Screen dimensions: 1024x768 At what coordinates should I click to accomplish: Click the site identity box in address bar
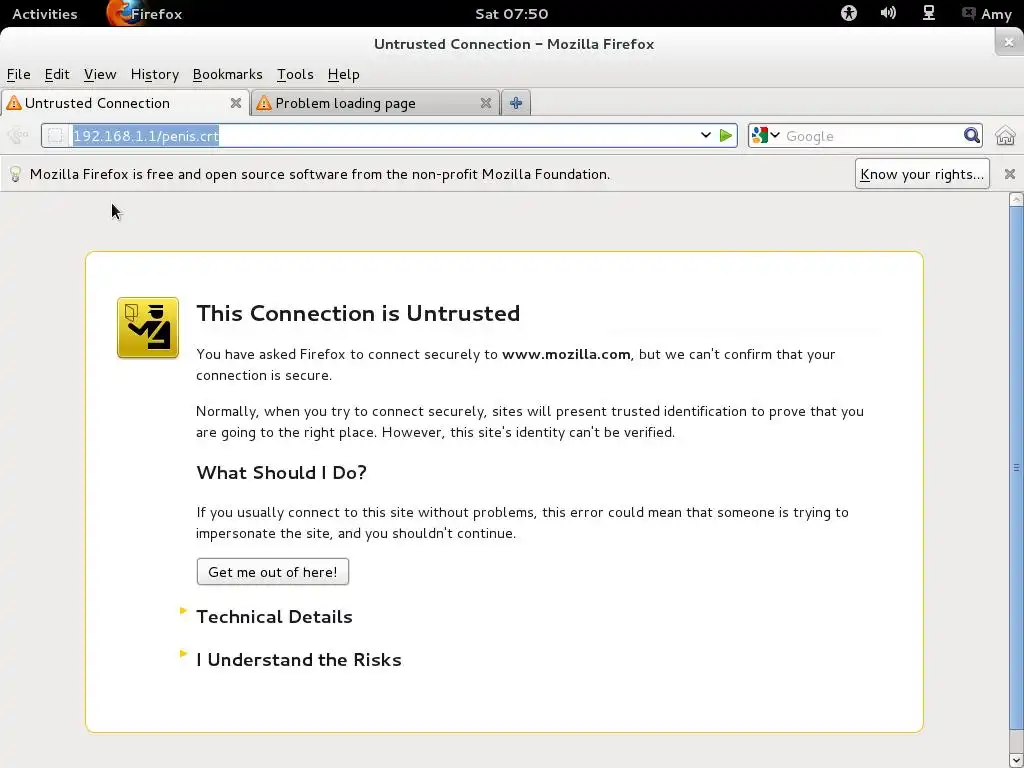point(56,135)
